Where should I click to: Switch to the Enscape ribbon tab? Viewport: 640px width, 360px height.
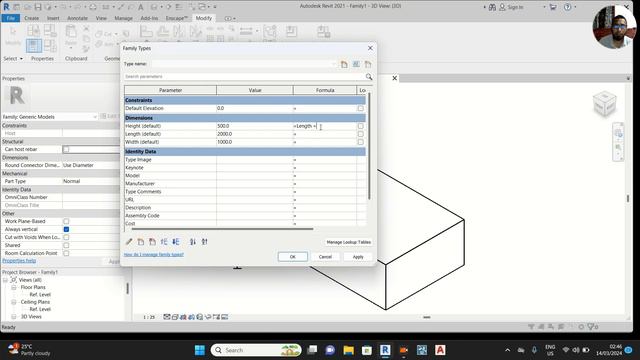(176, 18)
